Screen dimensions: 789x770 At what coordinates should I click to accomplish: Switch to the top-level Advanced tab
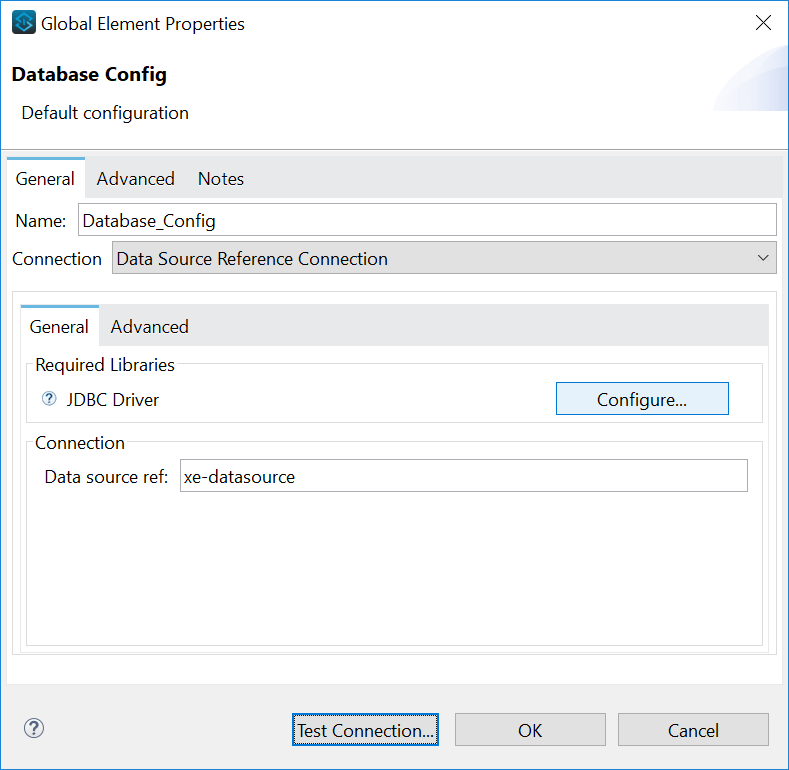point(135,179)
